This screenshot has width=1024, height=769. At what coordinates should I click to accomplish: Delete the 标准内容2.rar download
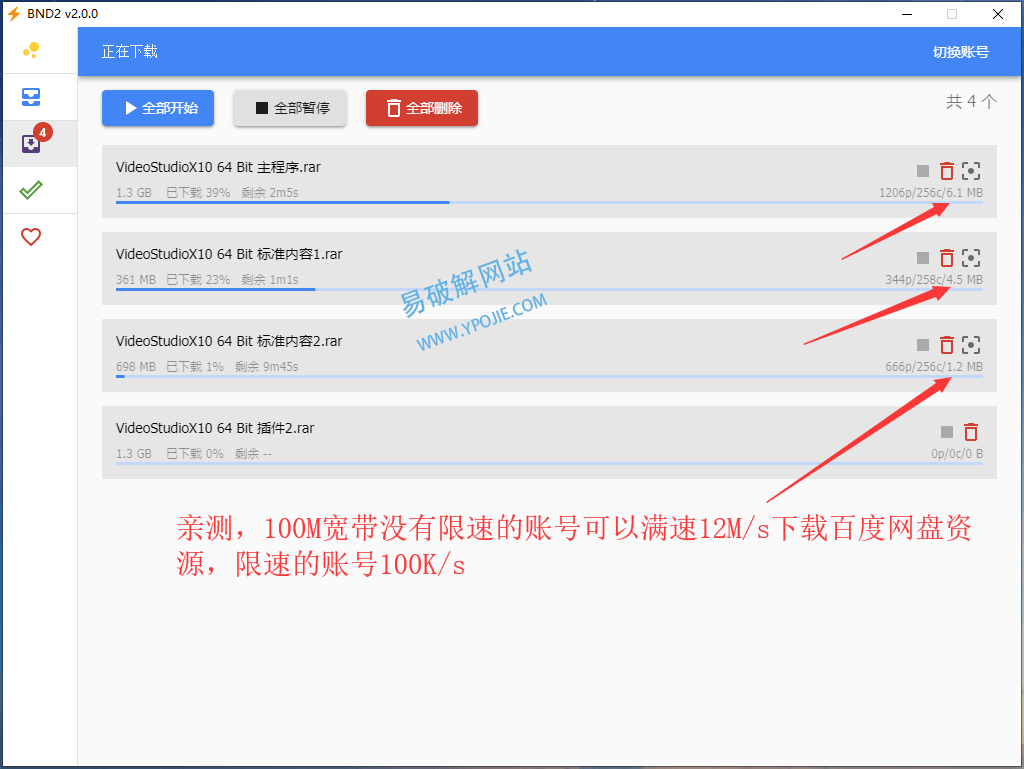click(947, 345)
